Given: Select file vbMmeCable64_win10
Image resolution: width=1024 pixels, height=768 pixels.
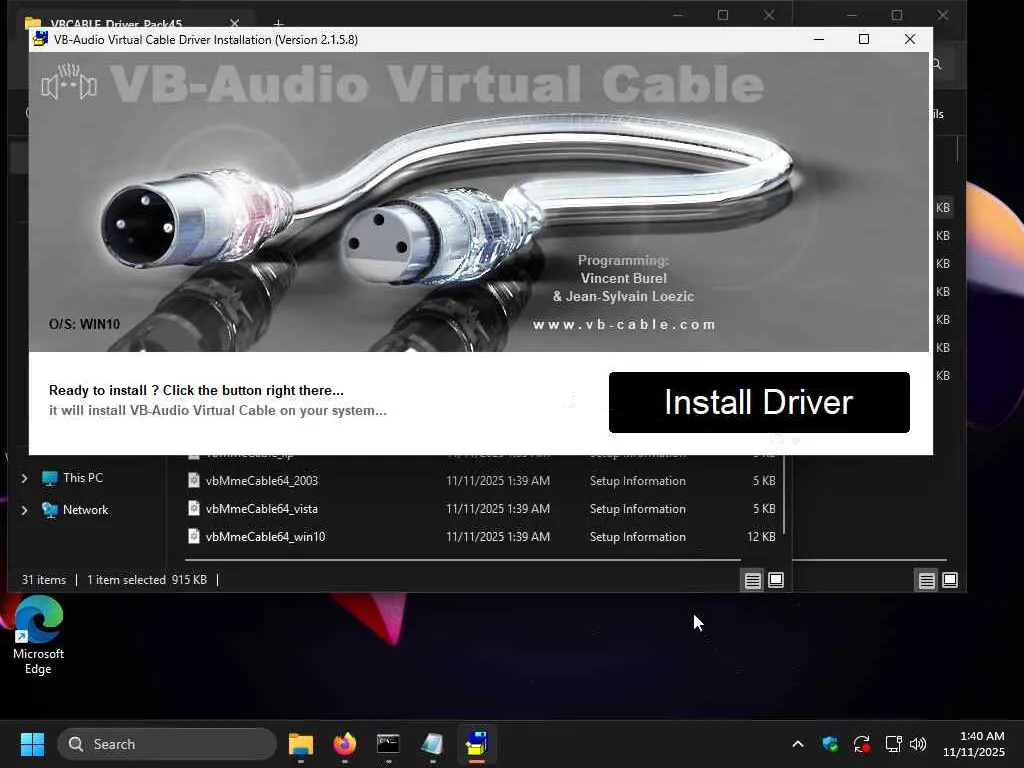Looking at the screenshot, I should pos(265,537).
